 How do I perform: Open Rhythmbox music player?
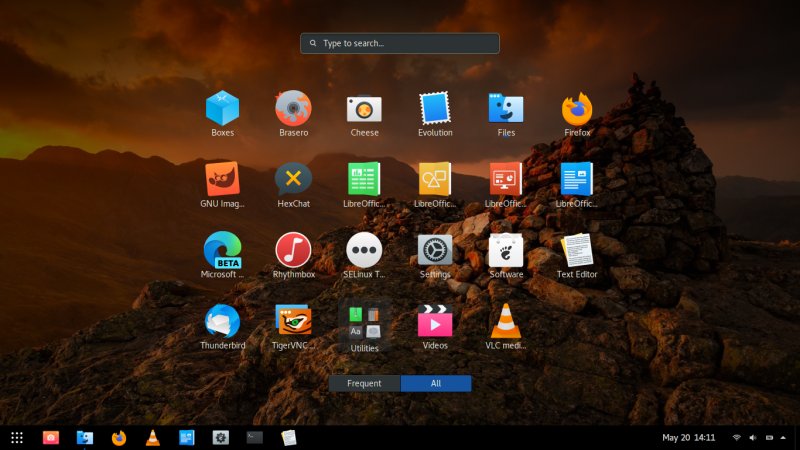coord(293,250)
